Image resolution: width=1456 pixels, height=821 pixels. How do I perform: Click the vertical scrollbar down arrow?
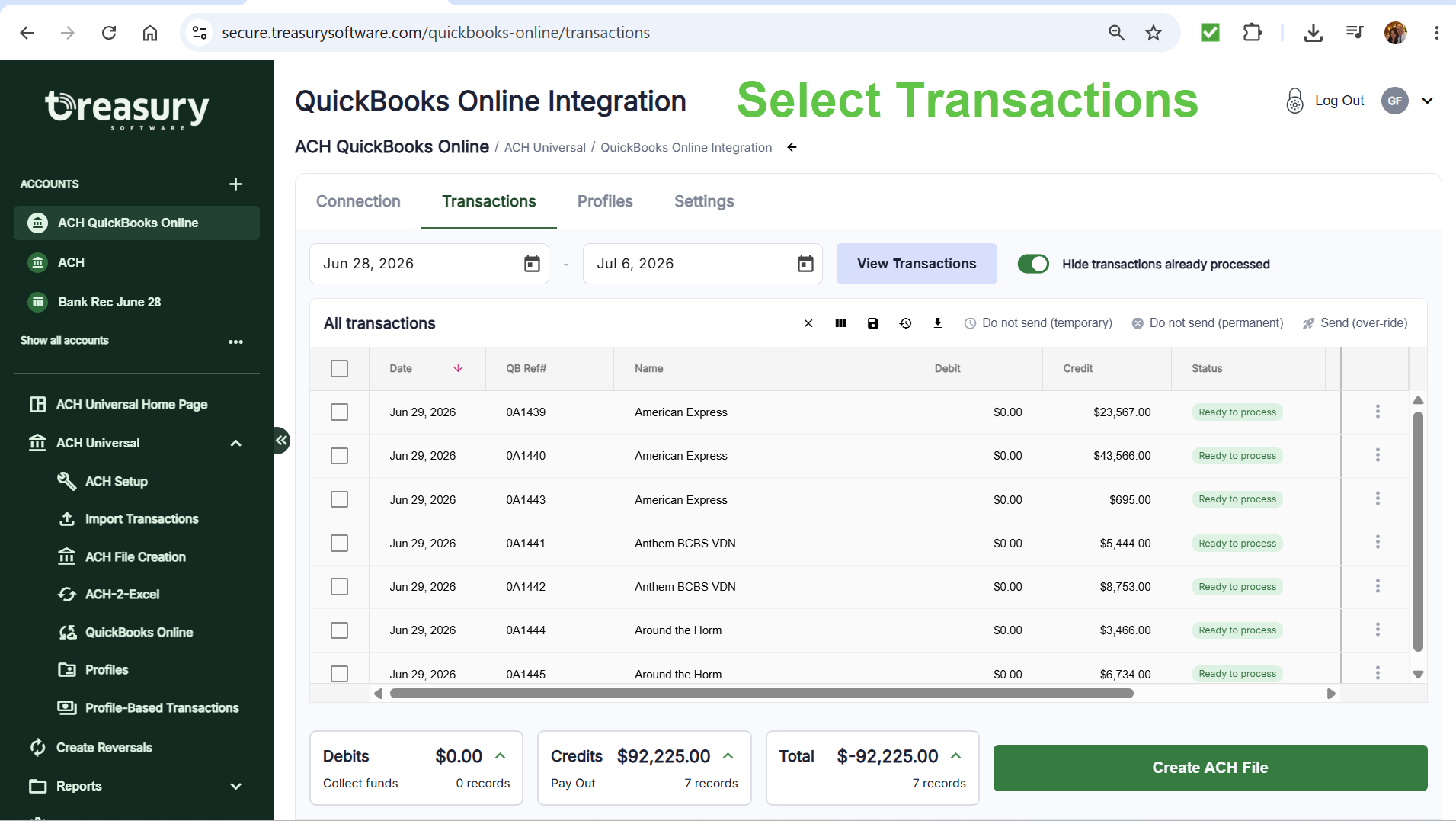point(1418,674)
